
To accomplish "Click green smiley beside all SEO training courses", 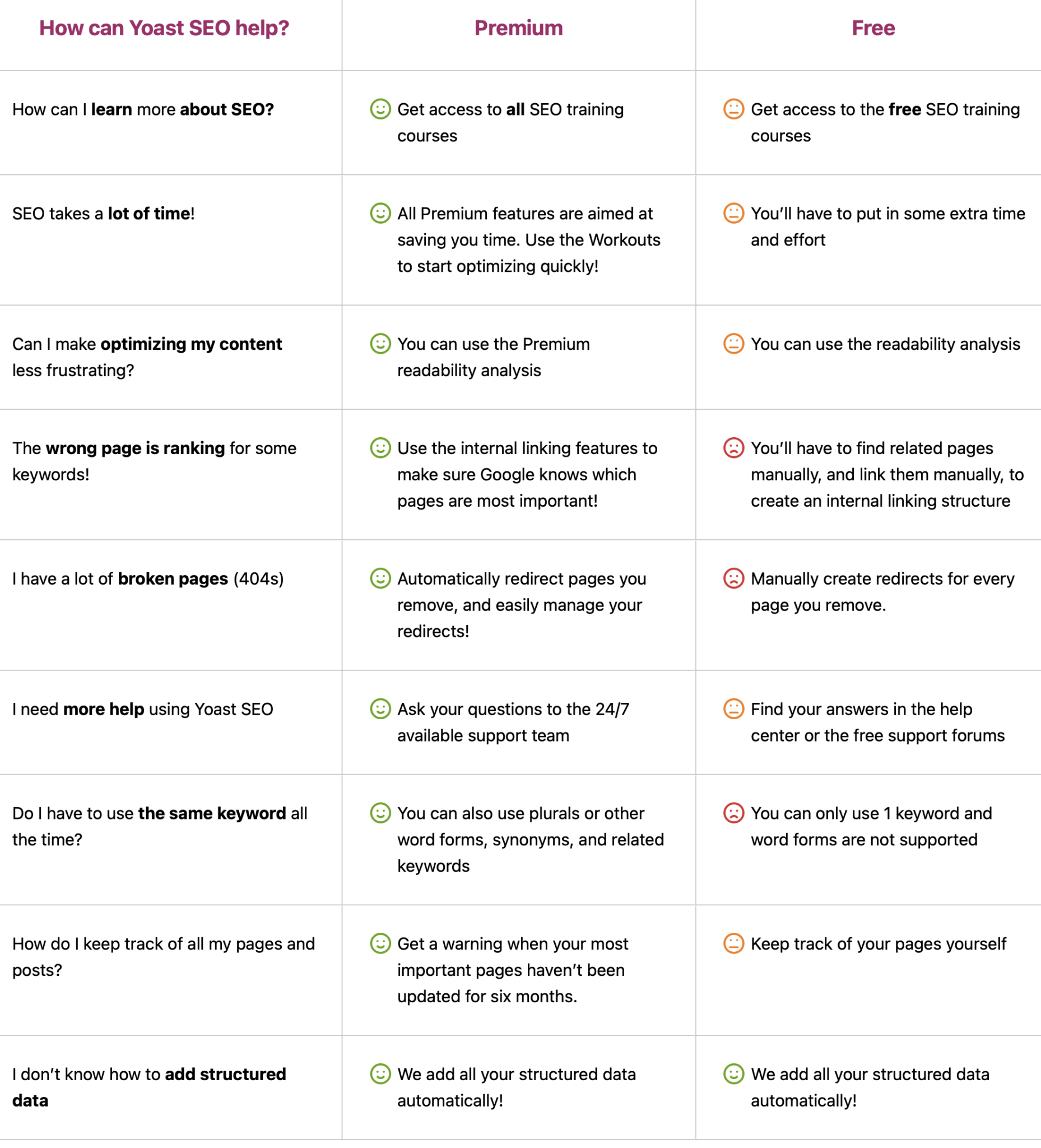I will (380, 109).
